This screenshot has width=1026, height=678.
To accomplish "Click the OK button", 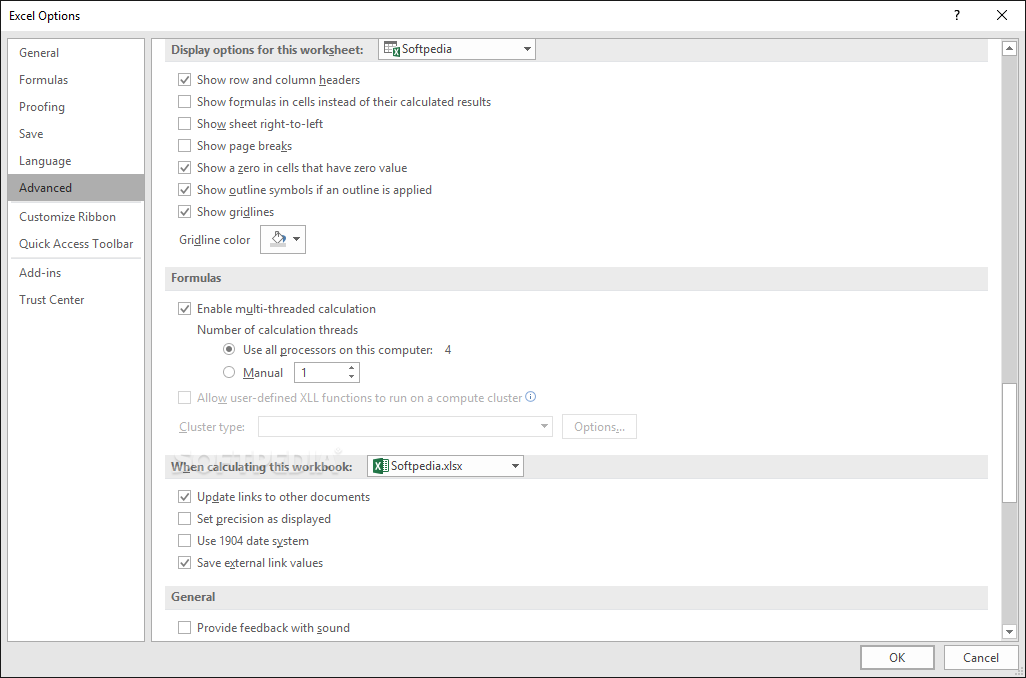I will (897, 657).
